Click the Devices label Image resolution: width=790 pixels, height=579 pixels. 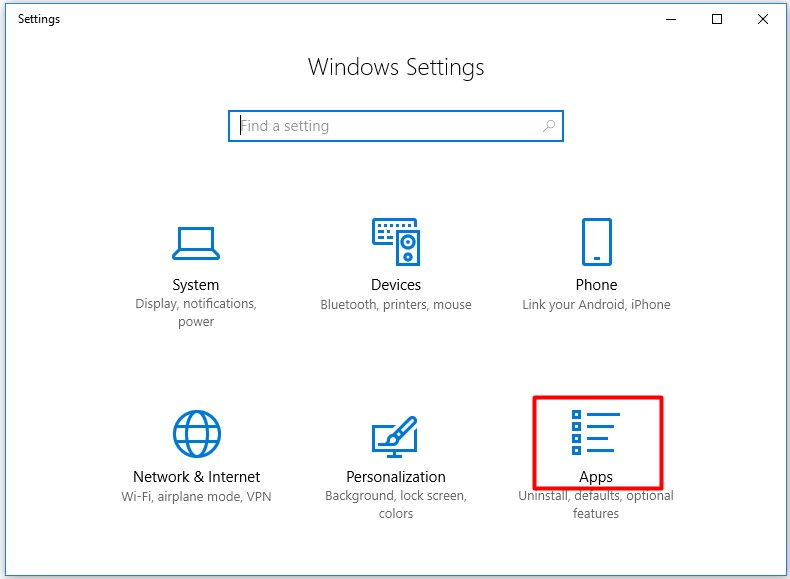point(396,285)
